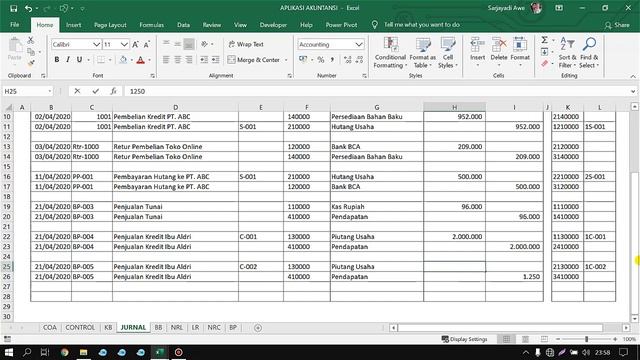Switch to the CONTROL sheet tab
The image size is (640, 360).
[x=80, y=327]
